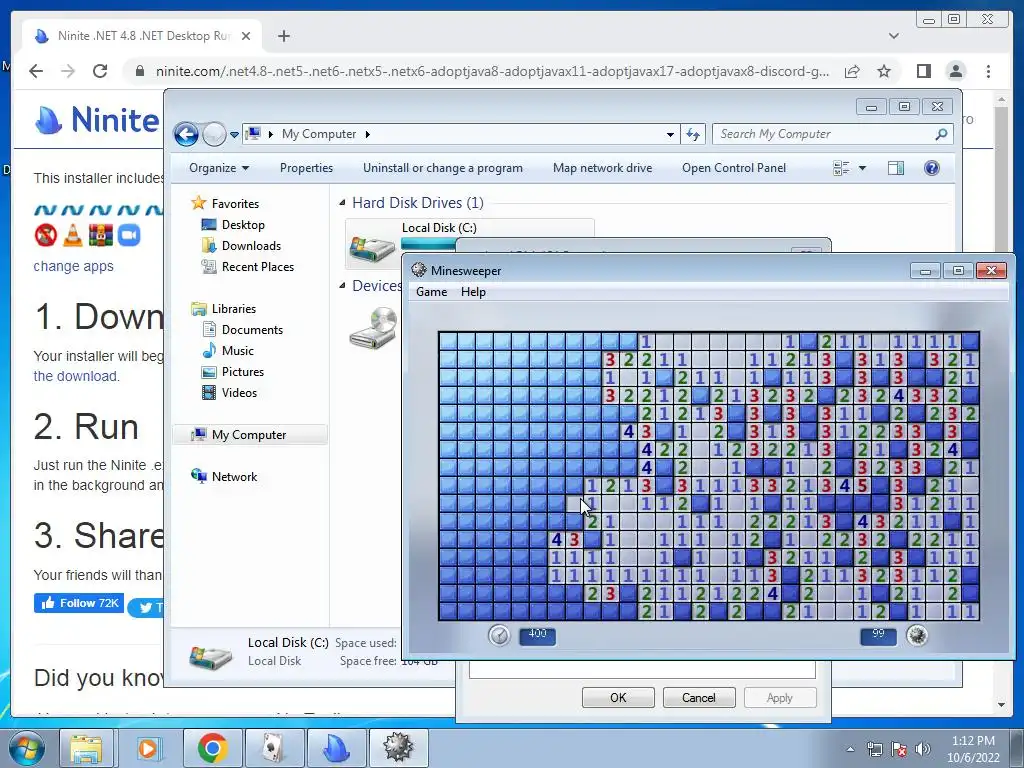The height and width of the screenshot is (768, 1024).
Task: Click the OK button in Properties dialog
Action: click(x=618, y=697)
